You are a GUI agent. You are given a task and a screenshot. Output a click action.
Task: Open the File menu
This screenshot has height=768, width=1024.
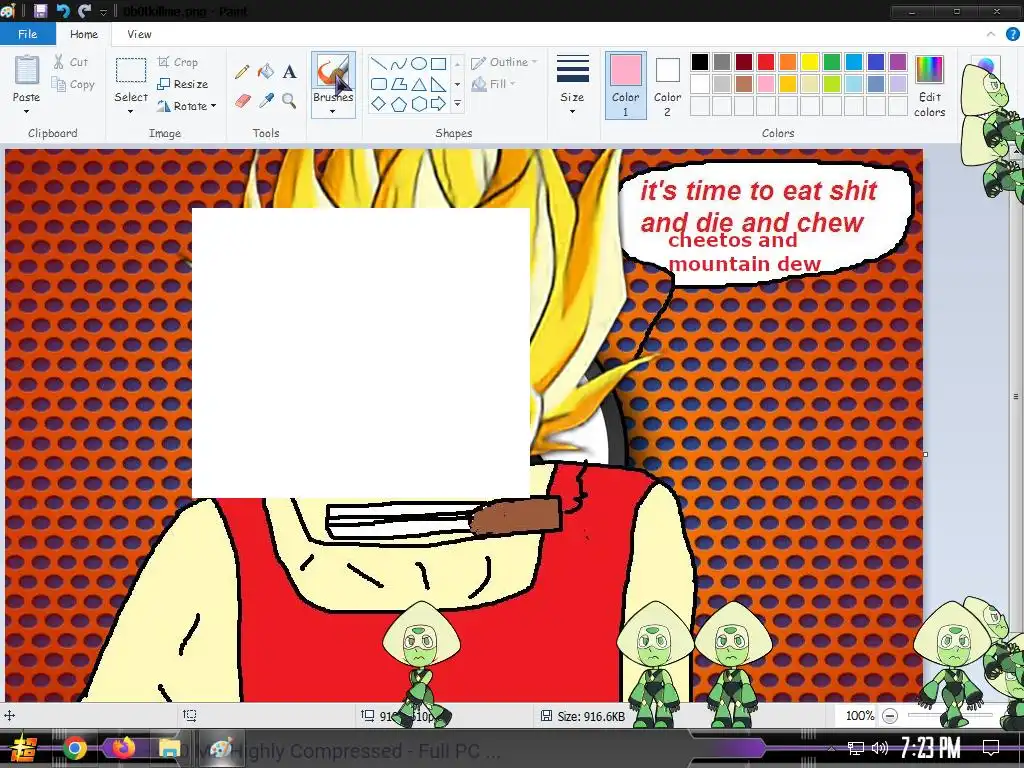click(27, 34)
